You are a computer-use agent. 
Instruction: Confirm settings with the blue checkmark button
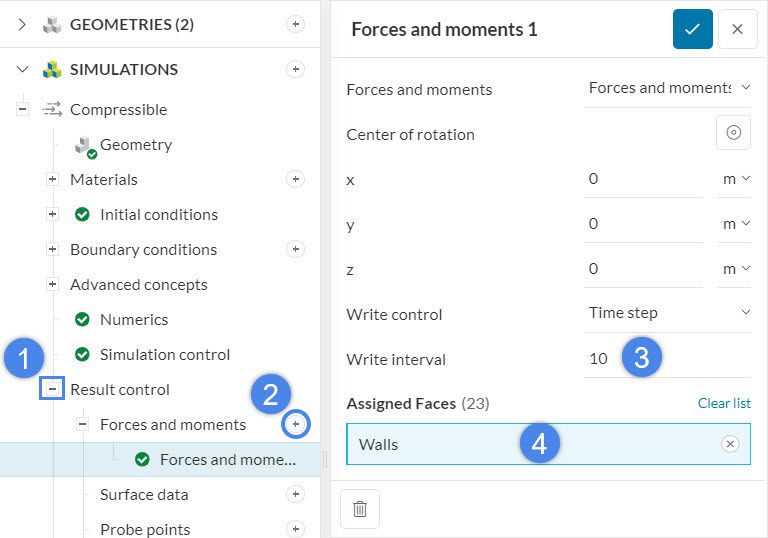[692, 29]
